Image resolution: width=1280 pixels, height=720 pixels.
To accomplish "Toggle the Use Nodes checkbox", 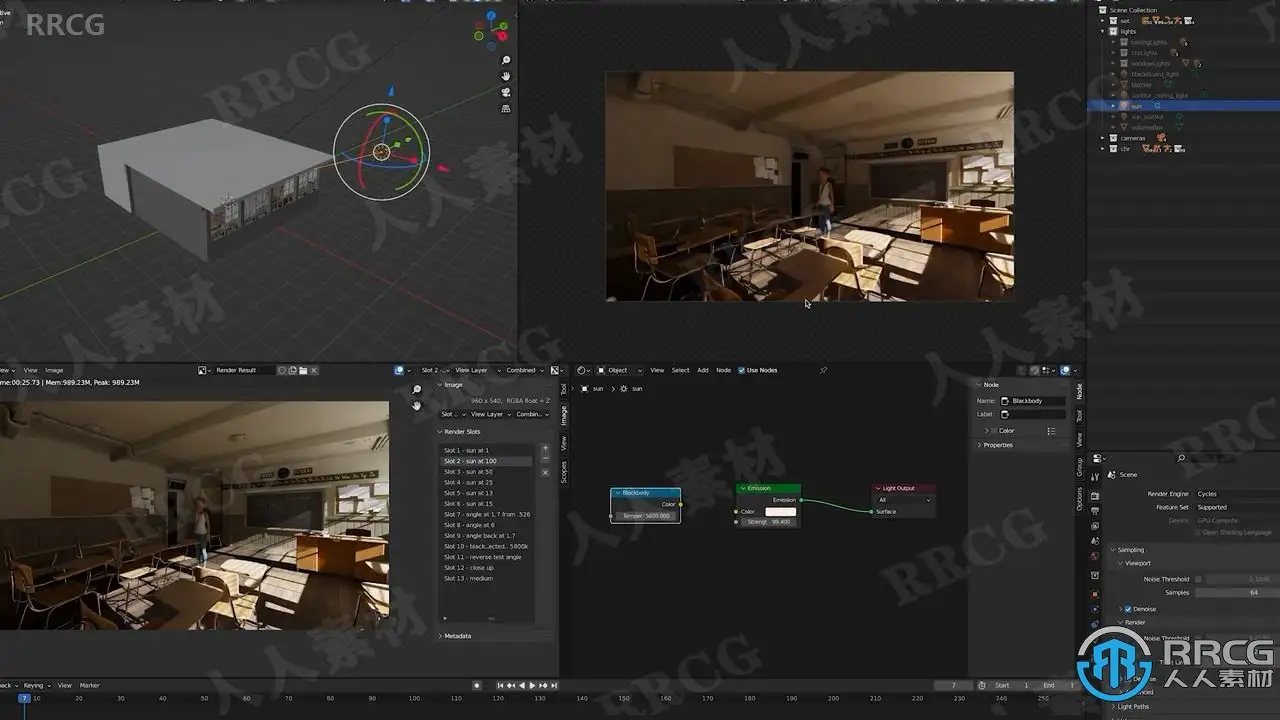I will coord(741,370).
